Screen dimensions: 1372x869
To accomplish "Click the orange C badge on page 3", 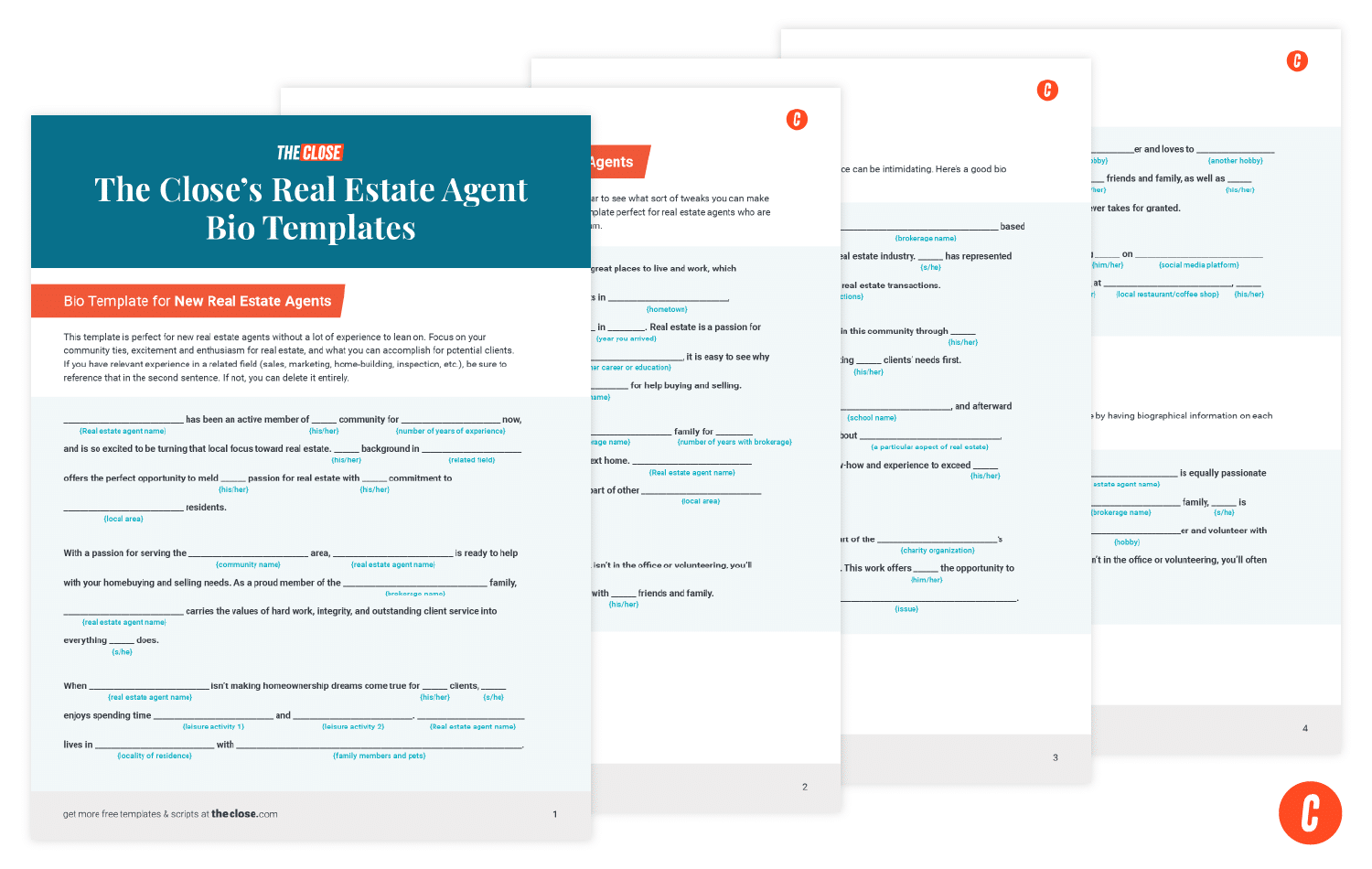I will point(1046,90).
